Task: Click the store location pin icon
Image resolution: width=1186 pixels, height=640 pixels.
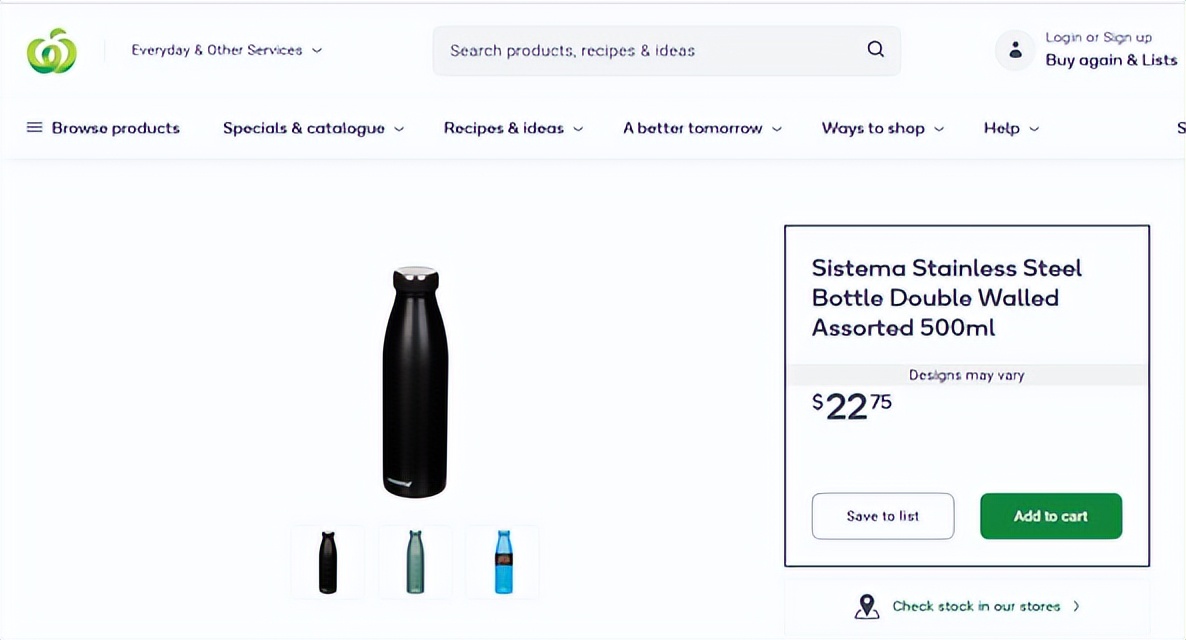Action: (867, 606)
